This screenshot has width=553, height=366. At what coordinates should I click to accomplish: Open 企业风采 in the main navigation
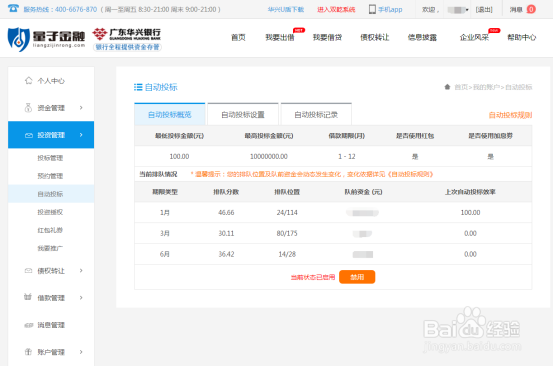click(x=474, y=37)
